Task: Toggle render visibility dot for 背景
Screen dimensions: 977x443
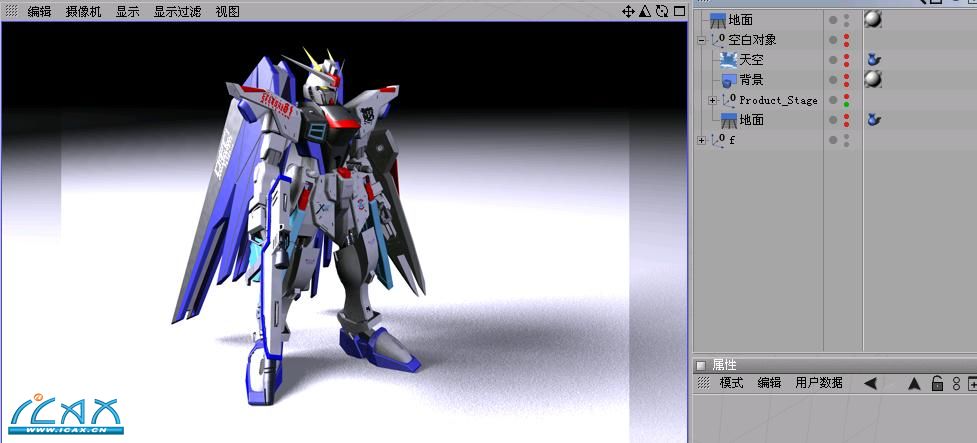Action: click(846, 84)
